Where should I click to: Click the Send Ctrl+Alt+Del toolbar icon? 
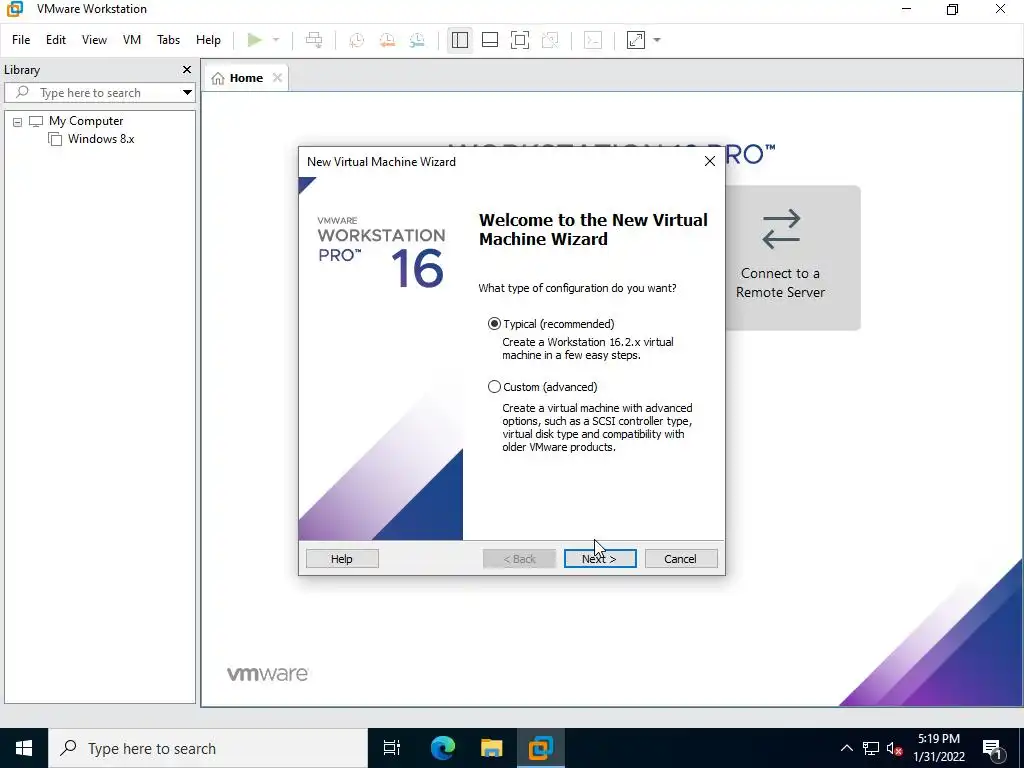pos(314,40)
